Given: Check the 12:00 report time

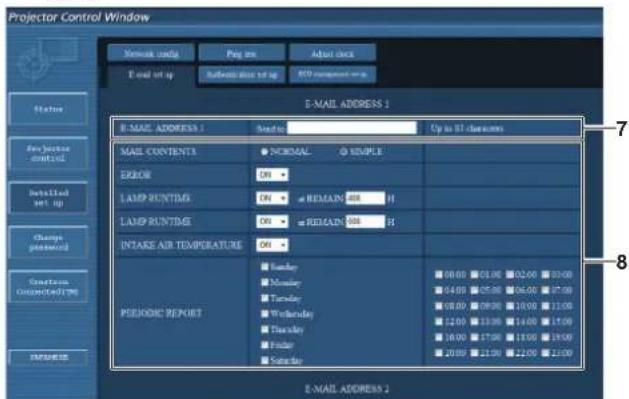Looking at the screenshot, I should (439, 322).
